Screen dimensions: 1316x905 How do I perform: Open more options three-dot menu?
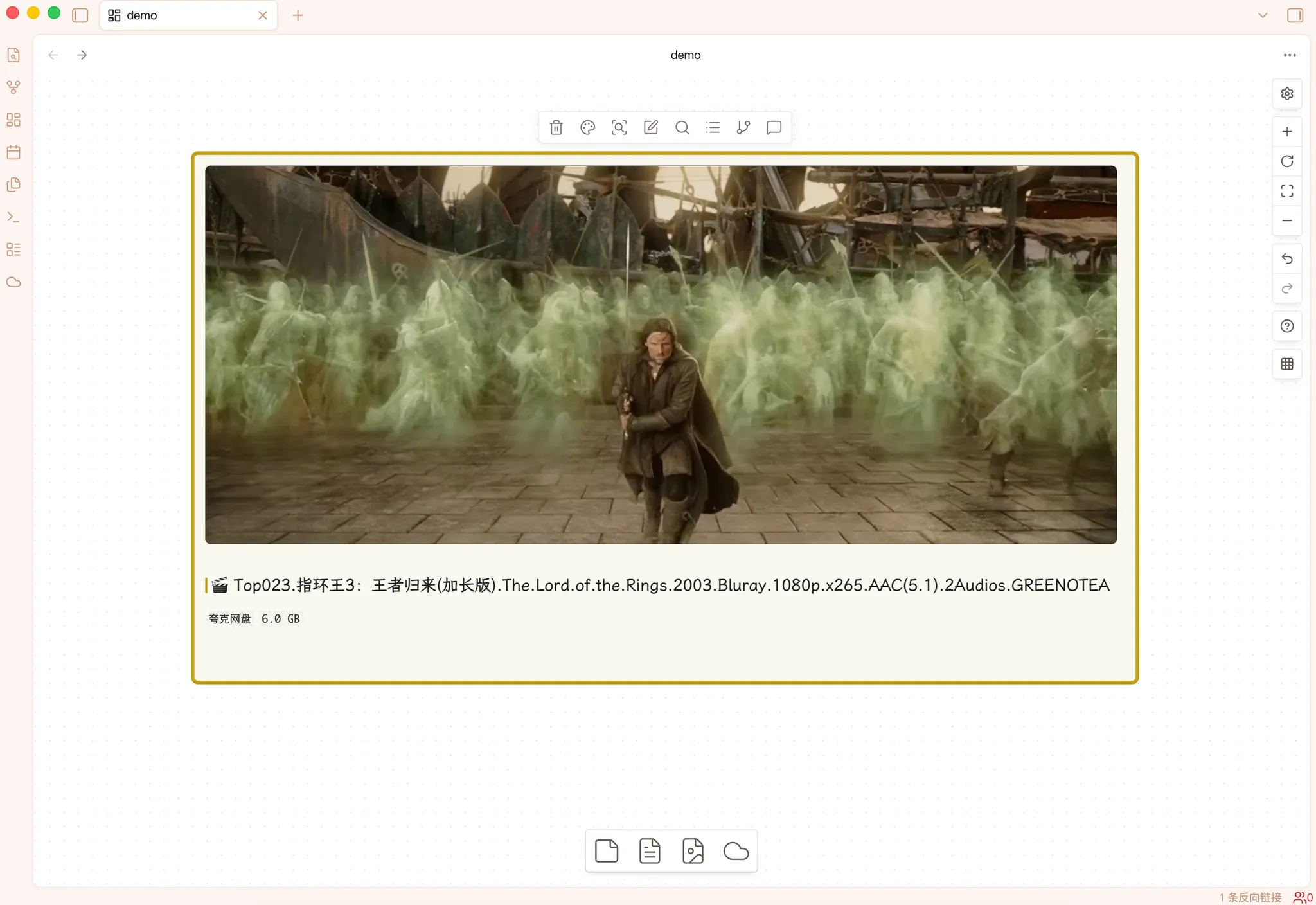coord(1290,55)
